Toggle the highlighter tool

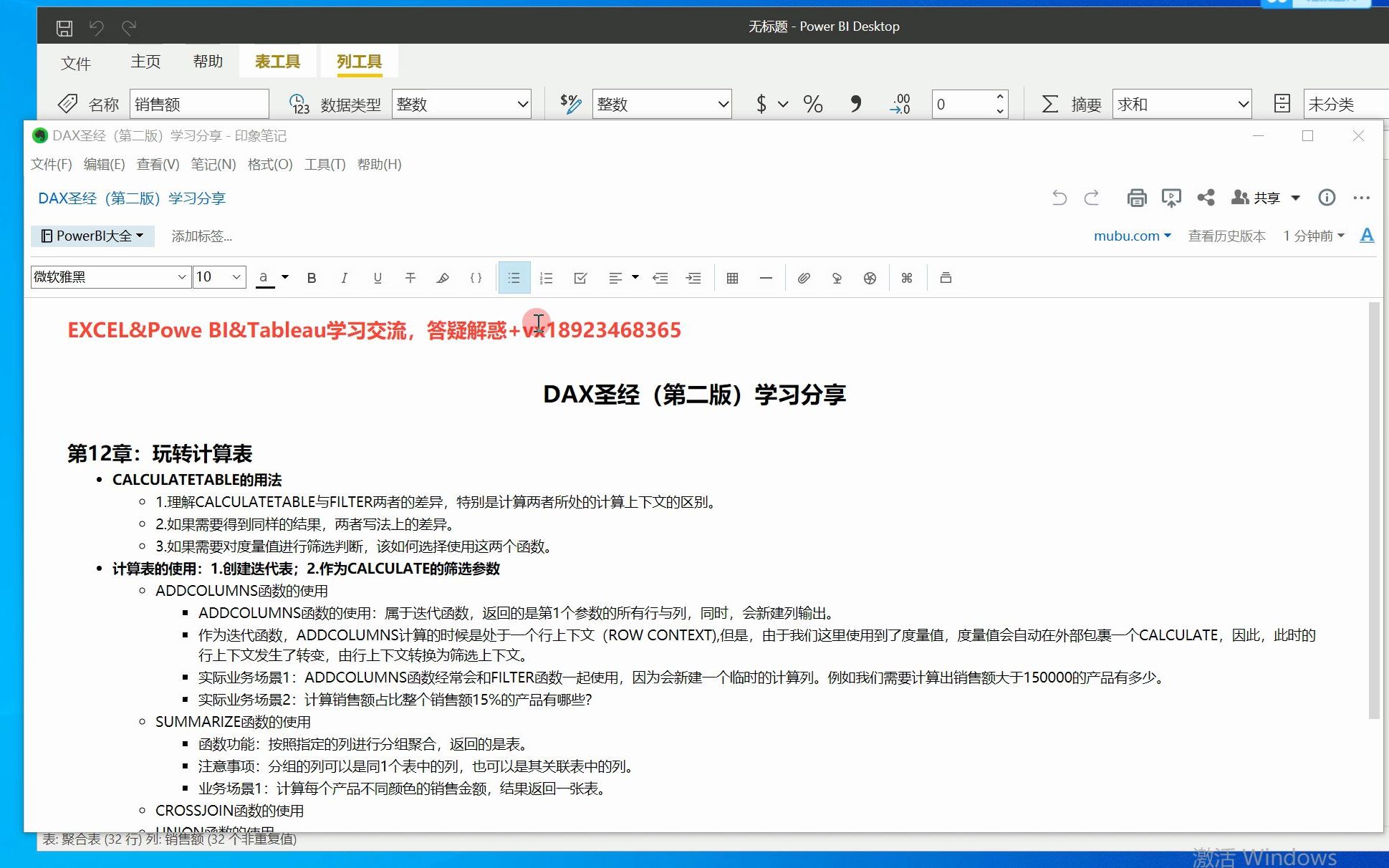[x=443, y=278]
